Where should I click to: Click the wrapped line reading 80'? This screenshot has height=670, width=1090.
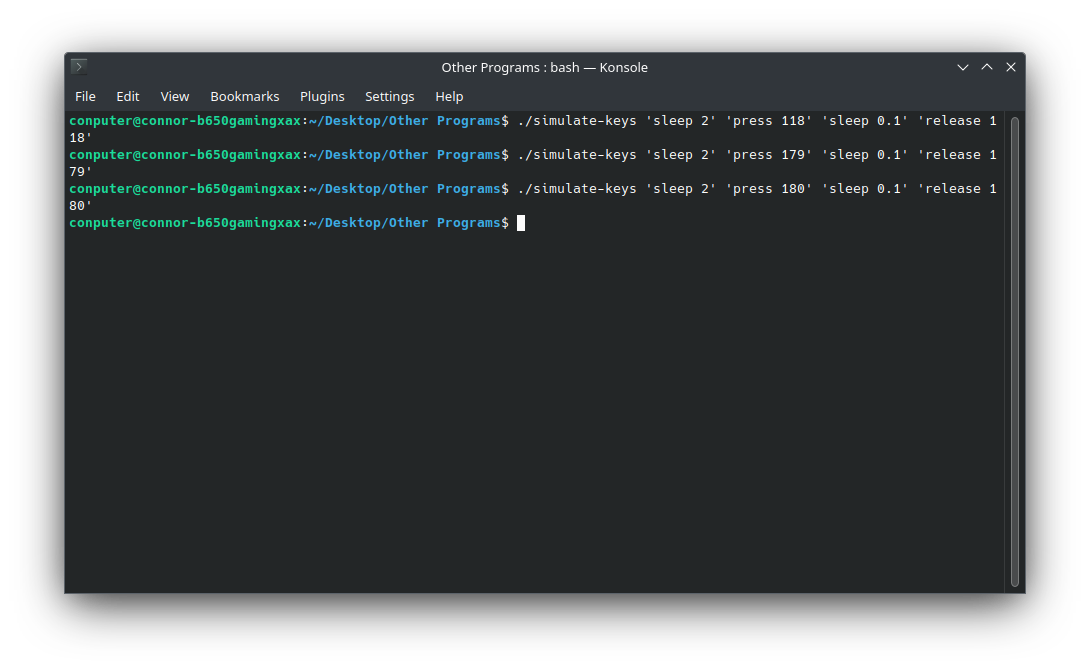(81, 206)
